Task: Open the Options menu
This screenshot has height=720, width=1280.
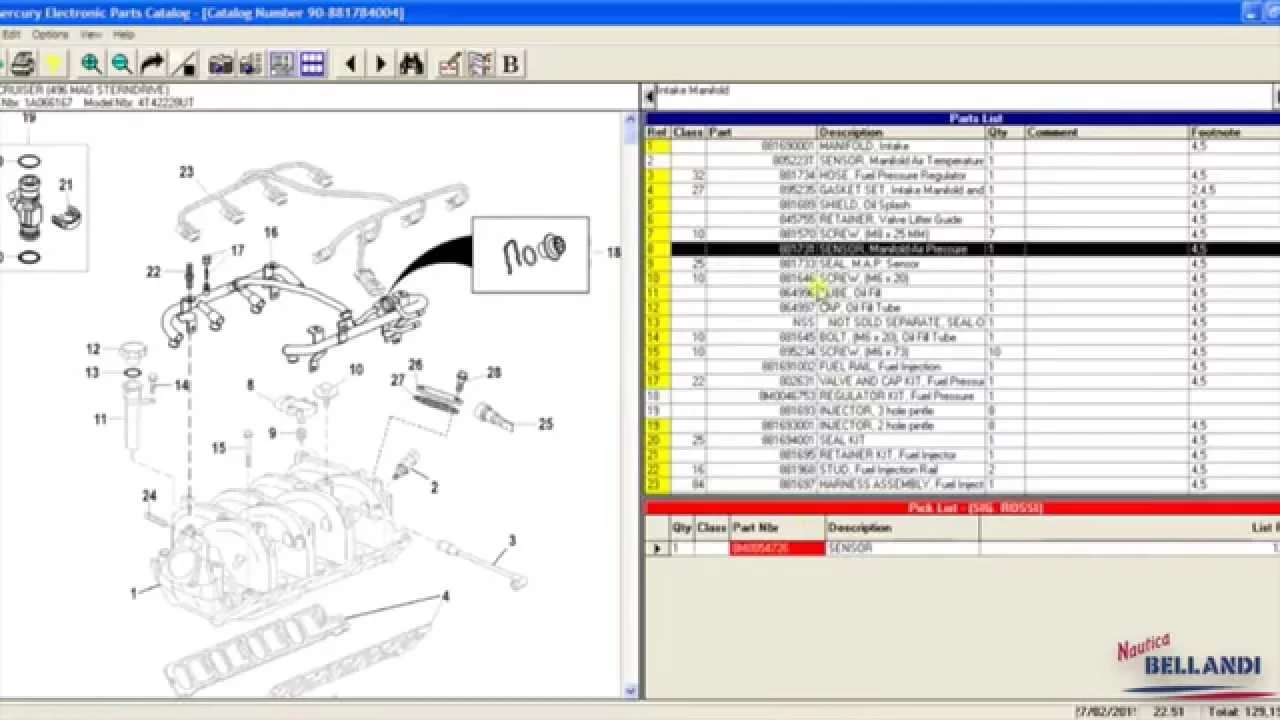Action: 49,34
